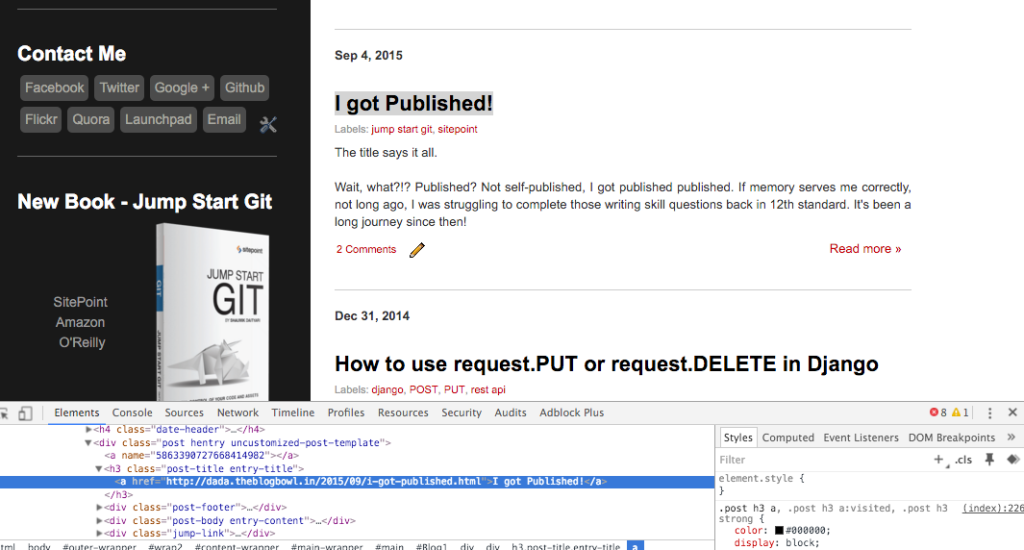Close the DevTools panel
This screenshot has height=550, width=1024.
pyautogui.click(x=1012, y=412)
